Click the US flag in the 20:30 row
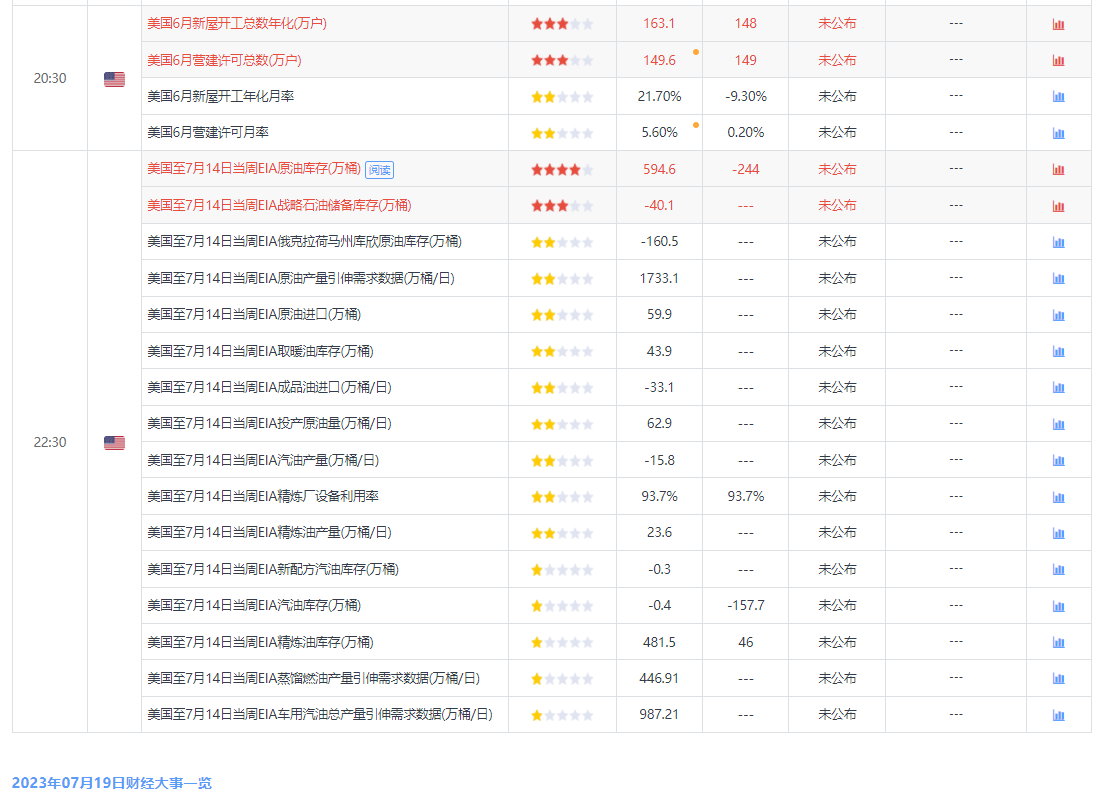Screen dimensions: 1098x803 click(x=114, y=79)
